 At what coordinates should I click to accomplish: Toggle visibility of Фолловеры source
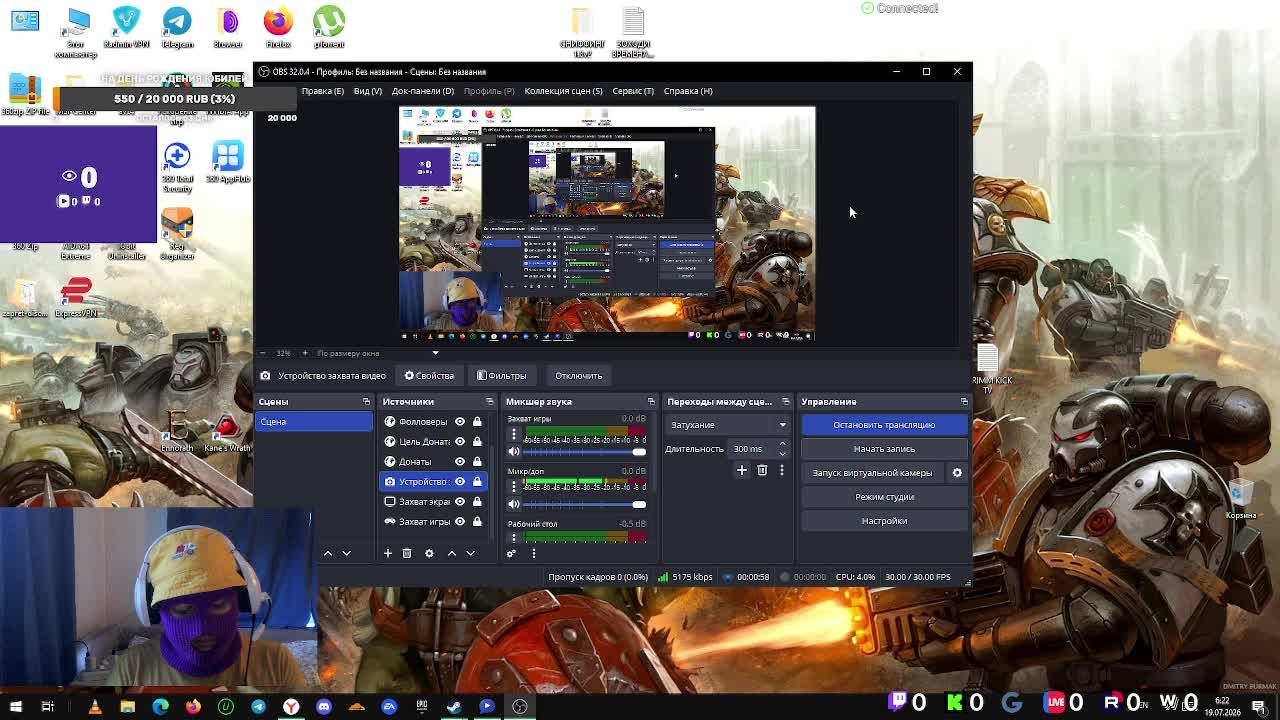pos(460,422)
